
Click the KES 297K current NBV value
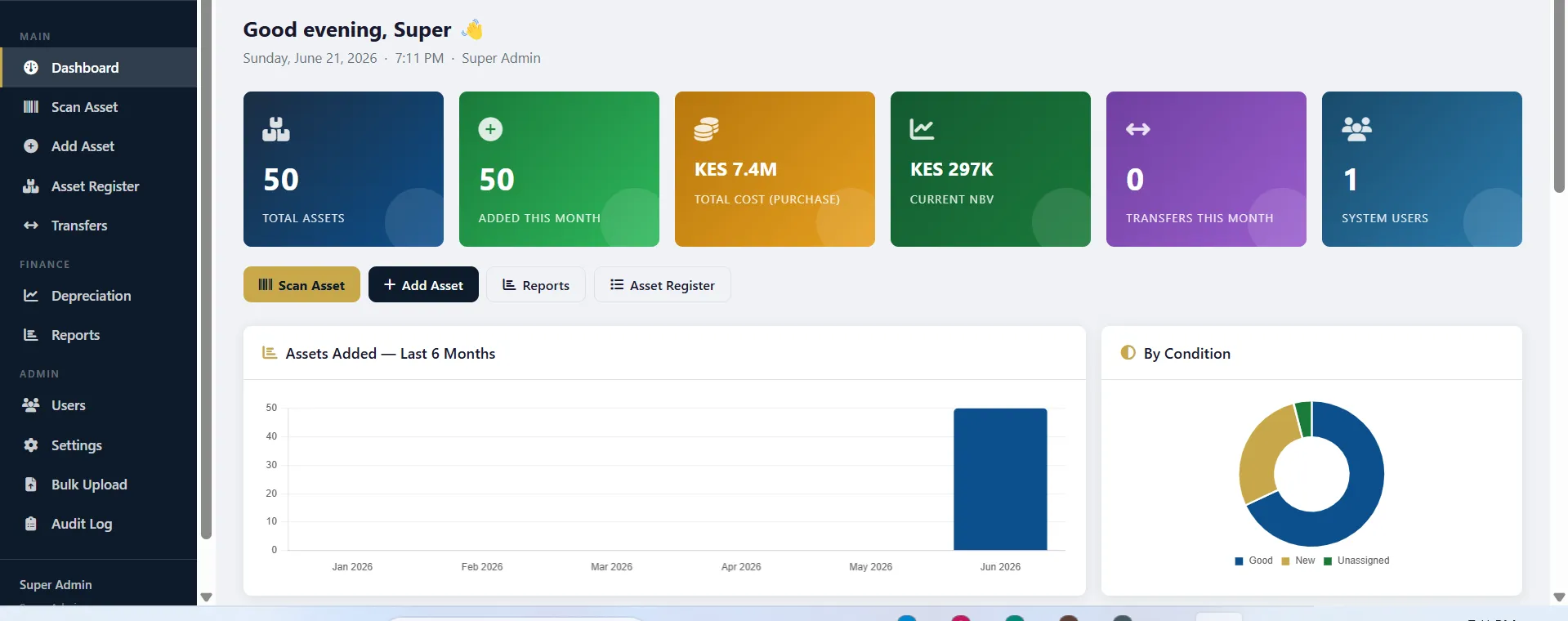[952, 169]
